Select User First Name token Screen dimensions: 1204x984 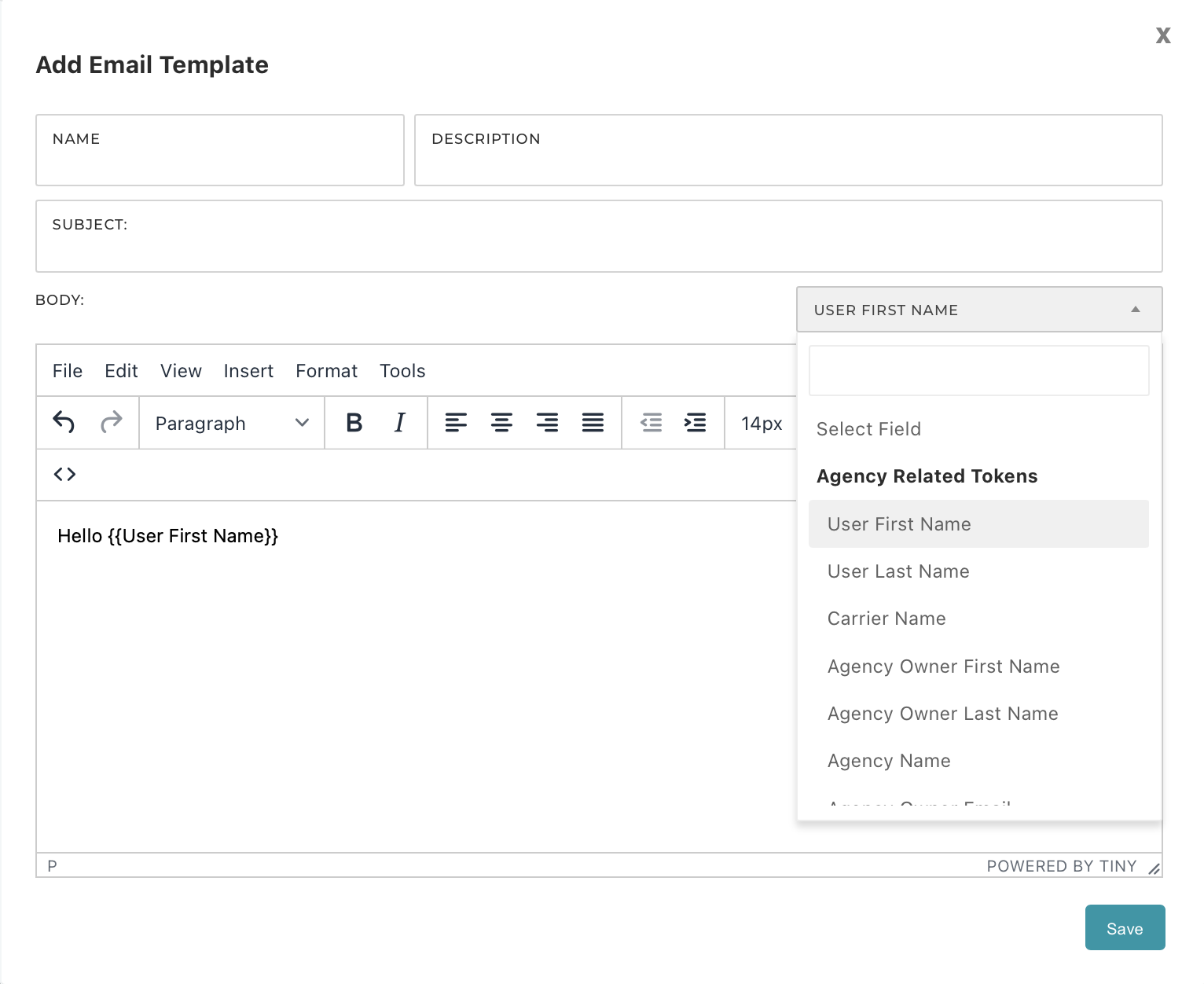(x=979, y=524)
